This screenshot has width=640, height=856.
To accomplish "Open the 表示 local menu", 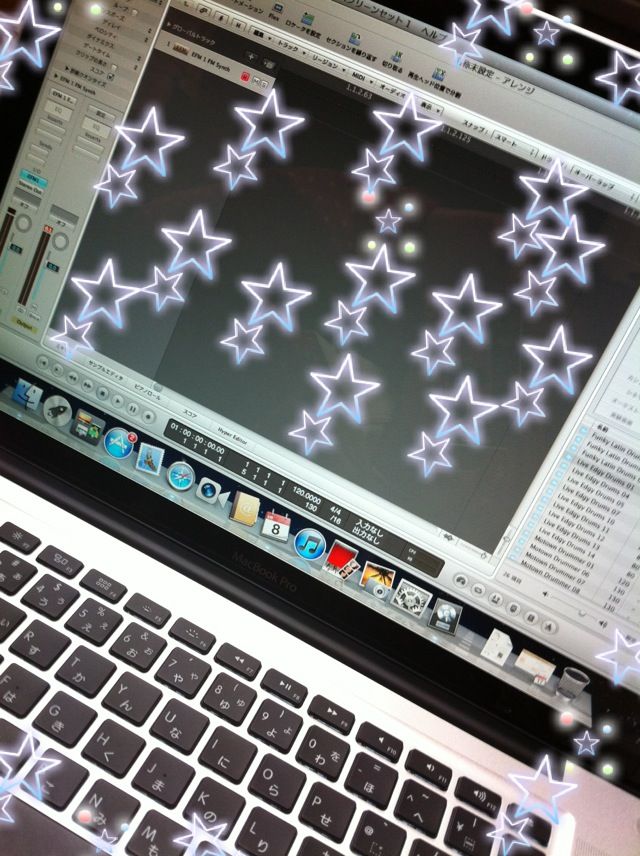I will point(430,107).
